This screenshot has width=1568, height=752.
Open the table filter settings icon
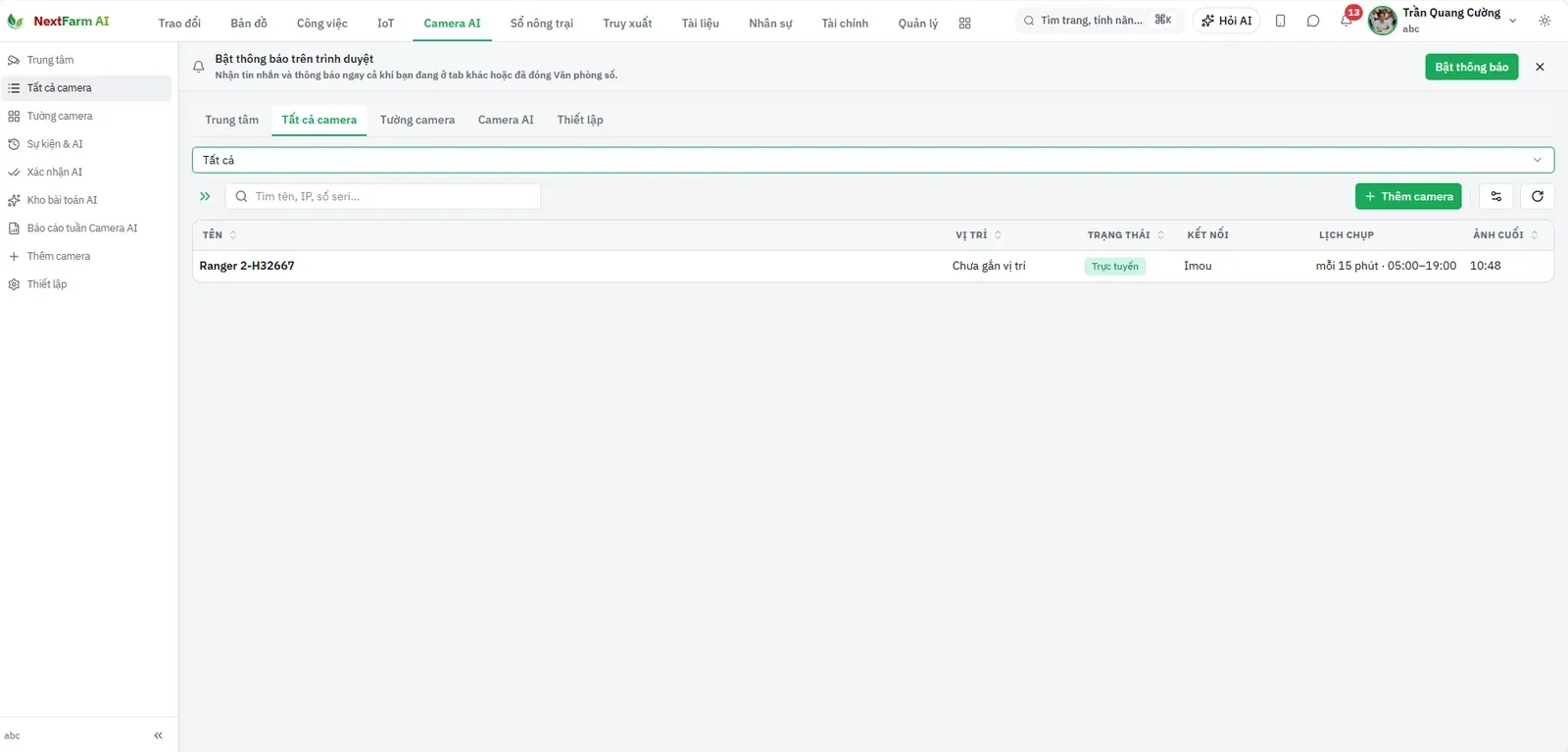coord(1496,196)
